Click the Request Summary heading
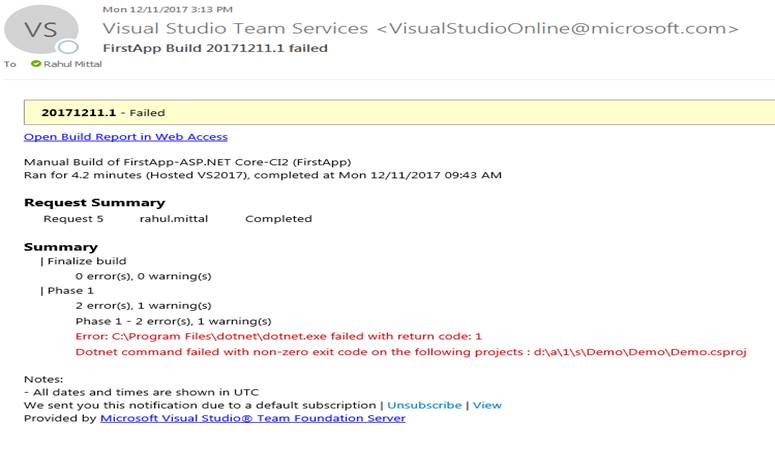 click(x=94, y=203)
